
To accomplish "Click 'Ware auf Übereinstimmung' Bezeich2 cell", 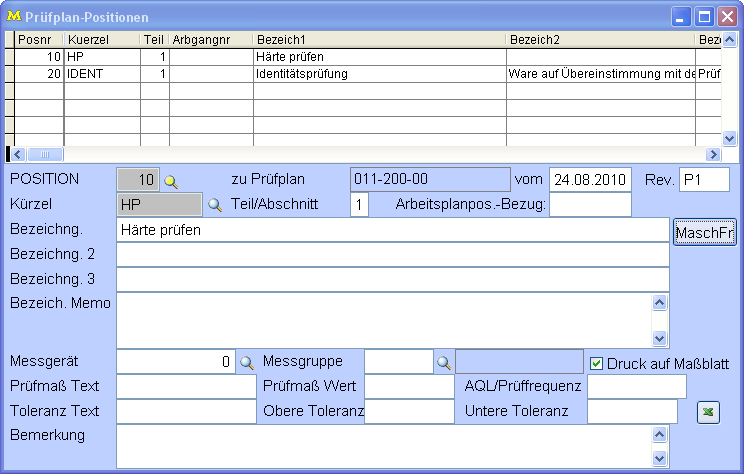I will [601, 74].
